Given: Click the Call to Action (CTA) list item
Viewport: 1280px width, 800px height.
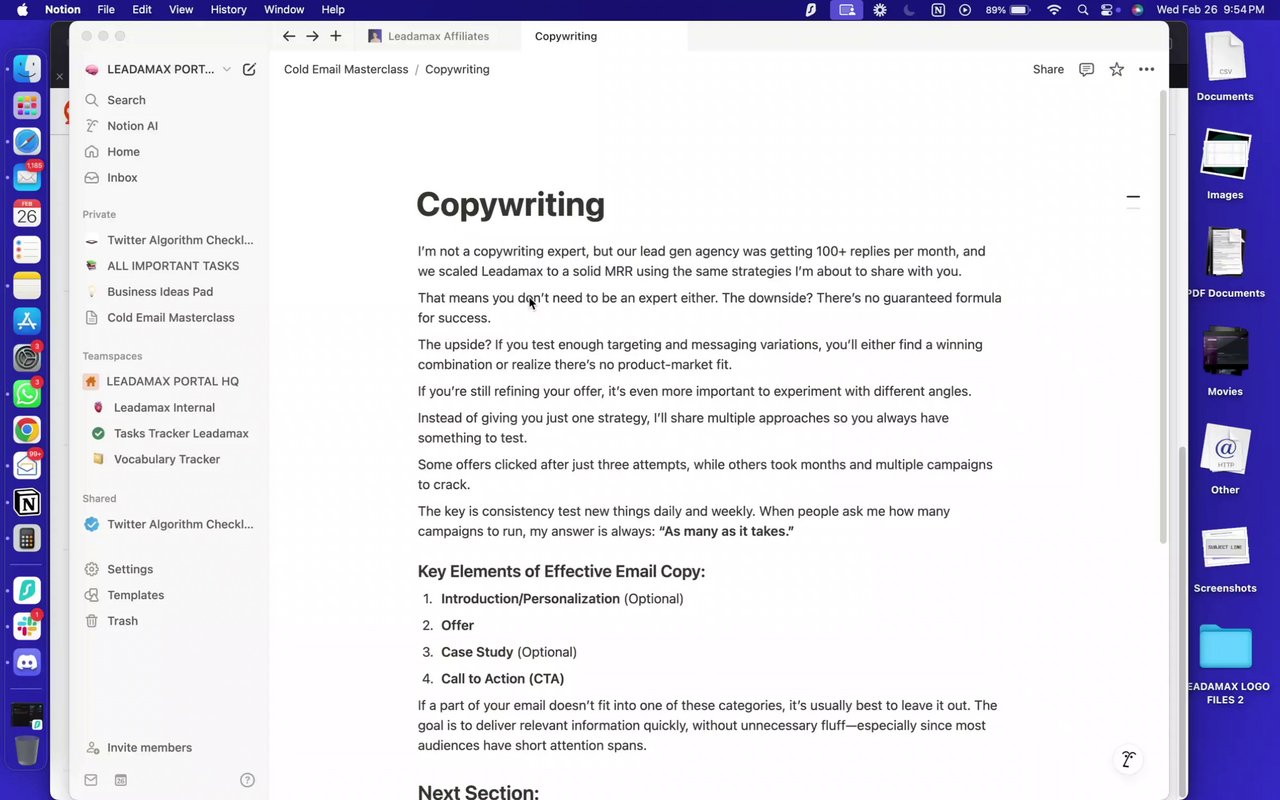Looking at the screenshot, I should [503, 679].
